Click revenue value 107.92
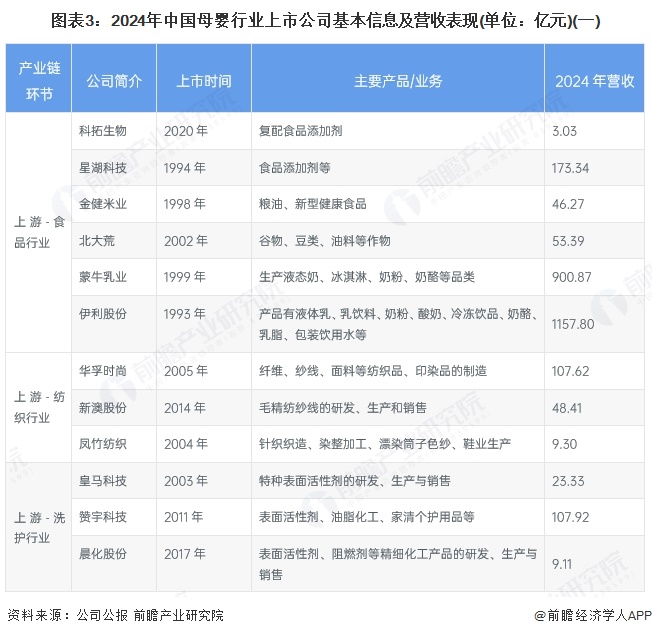Viewport: 652px width, 636px height. (570, 518)
